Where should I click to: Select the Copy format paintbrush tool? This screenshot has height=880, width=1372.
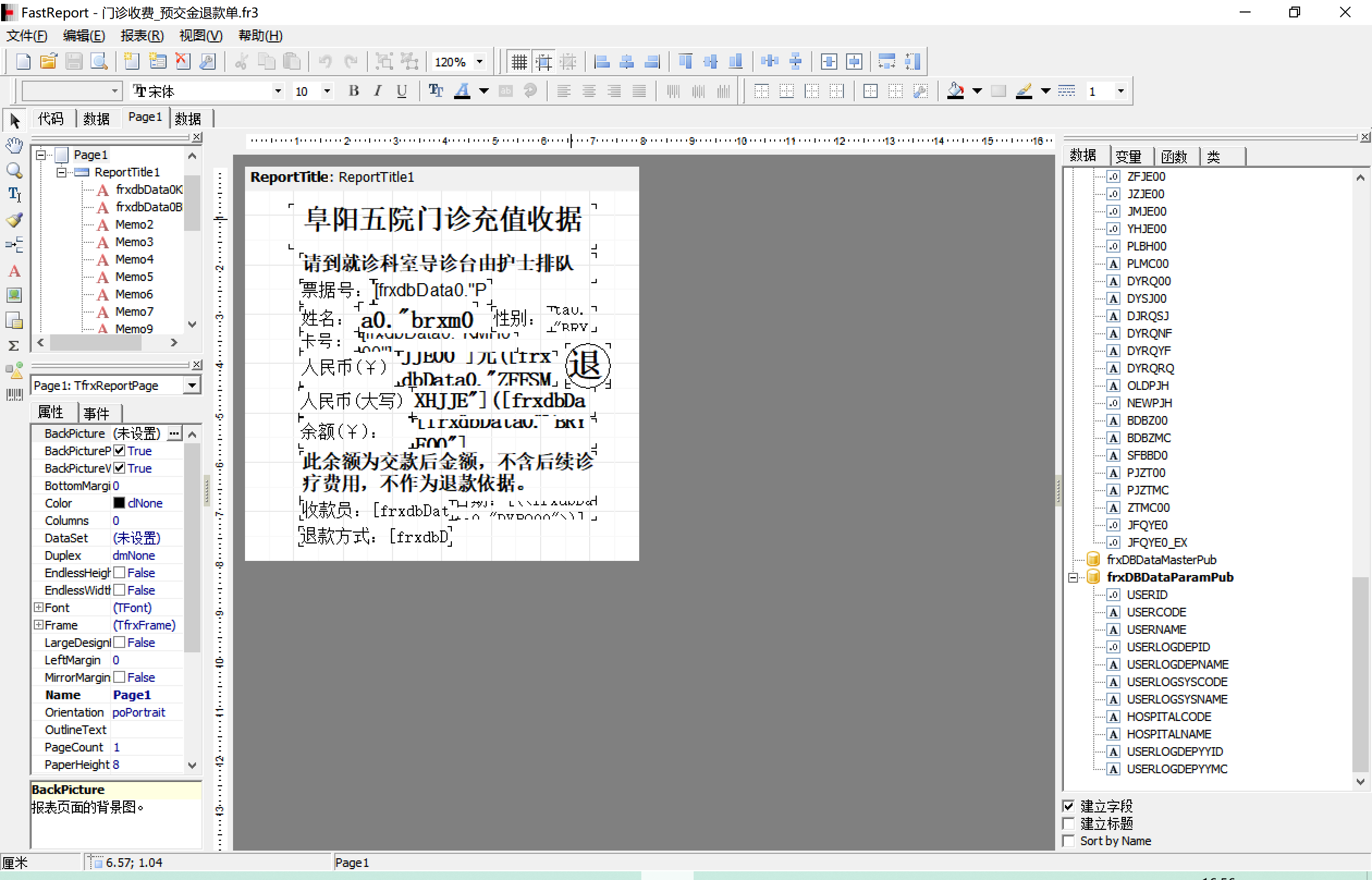(x=14, y=220)
